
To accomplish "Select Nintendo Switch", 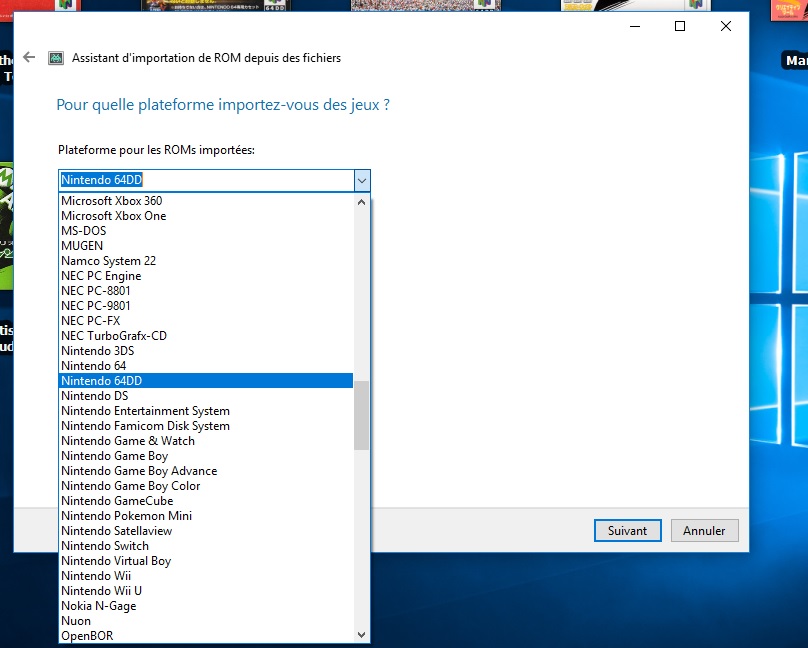I will 206,545.
